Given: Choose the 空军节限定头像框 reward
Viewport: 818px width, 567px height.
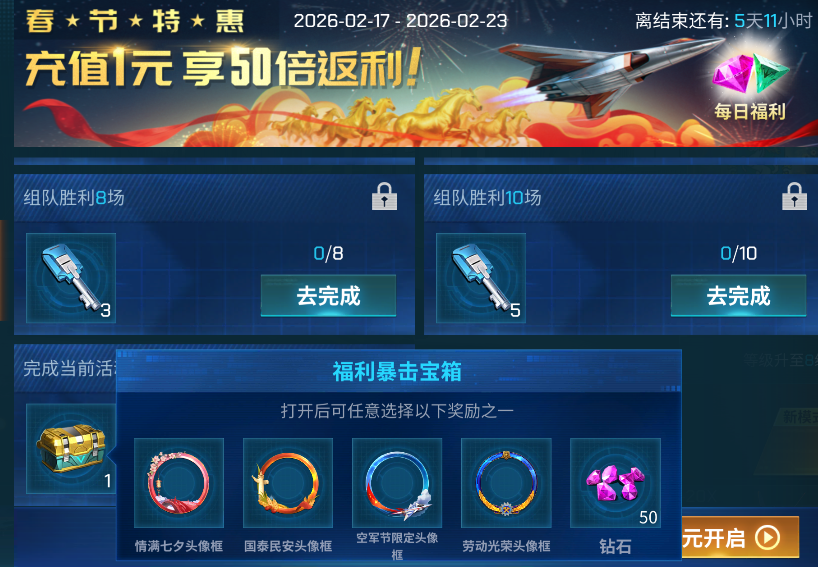Looking at the screenshot, I should 397,483.
